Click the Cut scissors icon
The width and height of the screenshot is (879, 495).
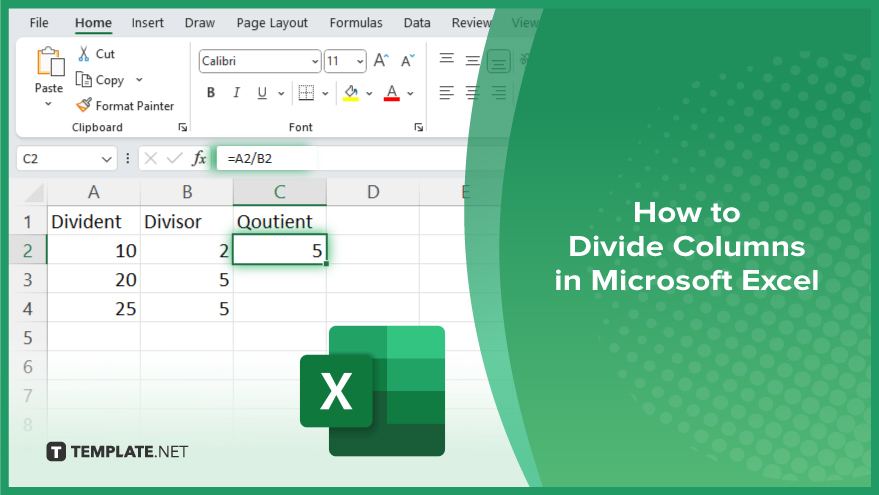84,54
